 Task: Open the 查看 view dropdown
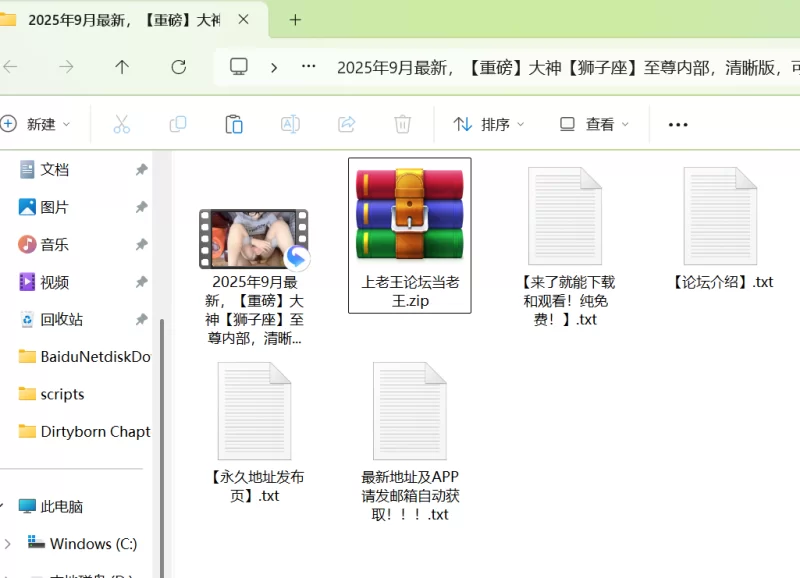coord(594,124)
